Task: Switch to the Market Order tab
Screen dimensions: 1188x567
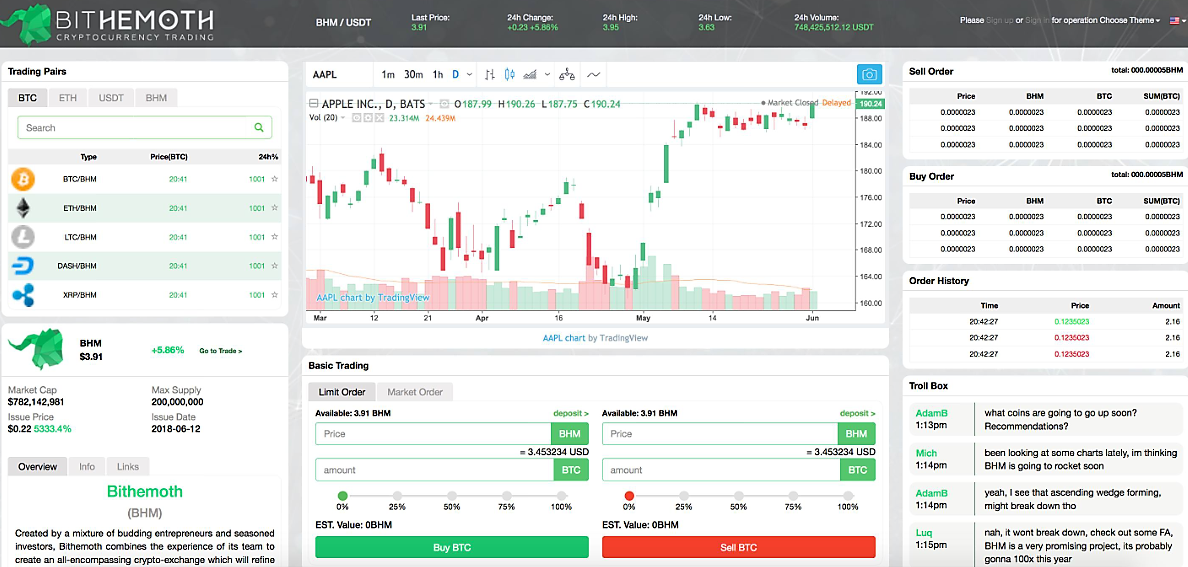Action: click(x=415, y=392)
